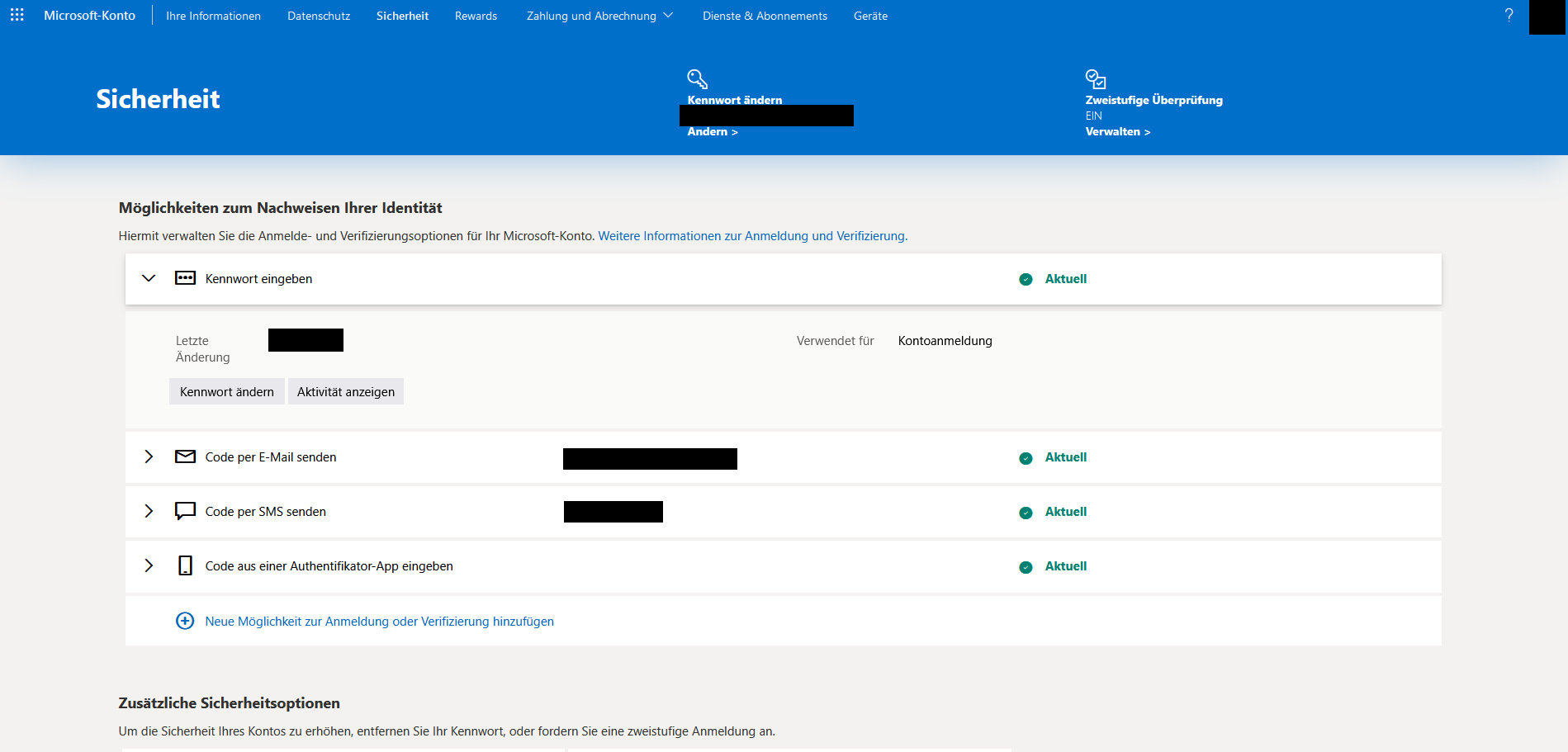Add a new sign-in or verification method
This screenshot has width=1568, height=752.
coord(379,622)
